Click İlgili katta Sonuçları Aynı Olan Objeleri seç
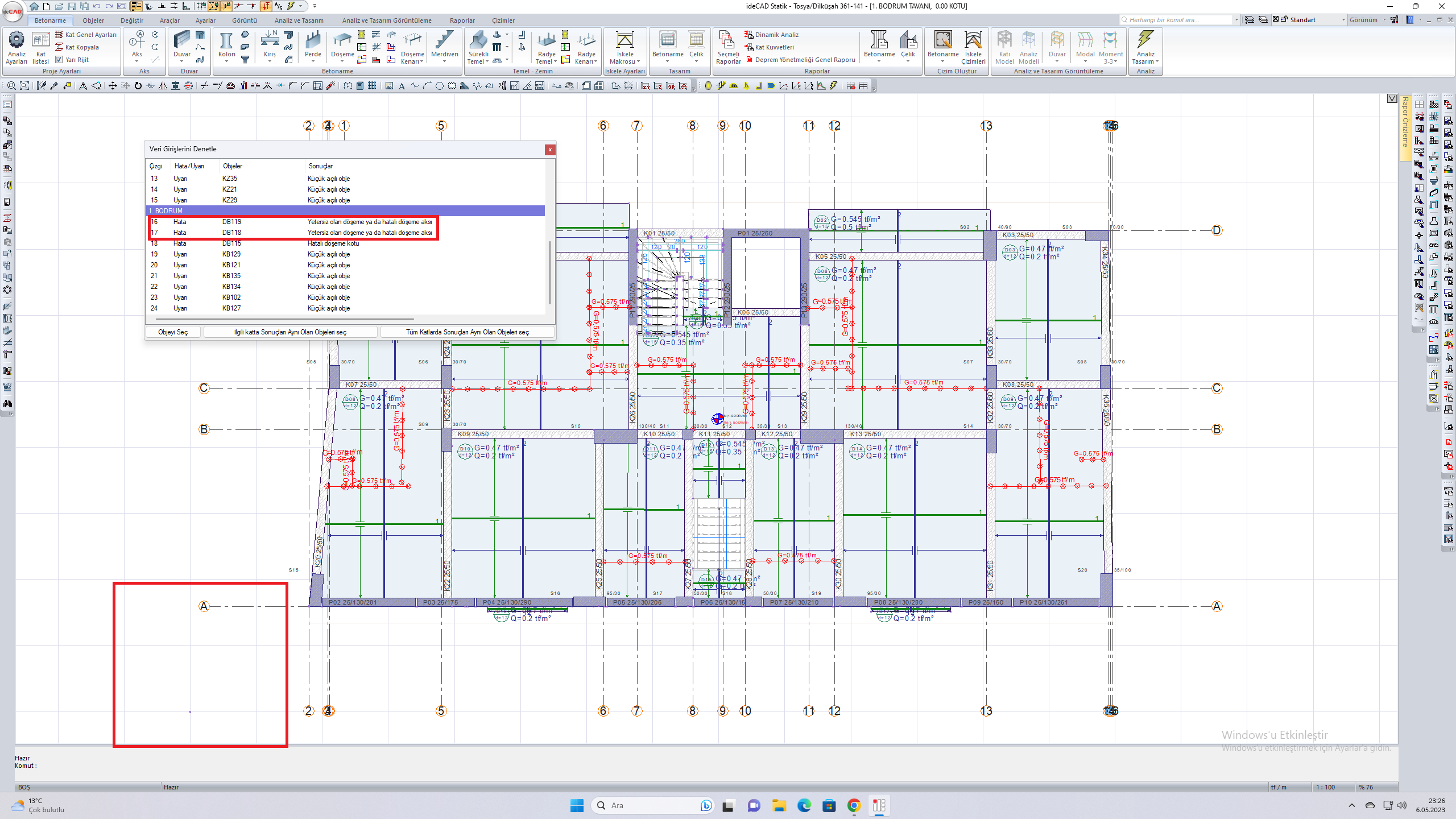 (x=290, y=332)
